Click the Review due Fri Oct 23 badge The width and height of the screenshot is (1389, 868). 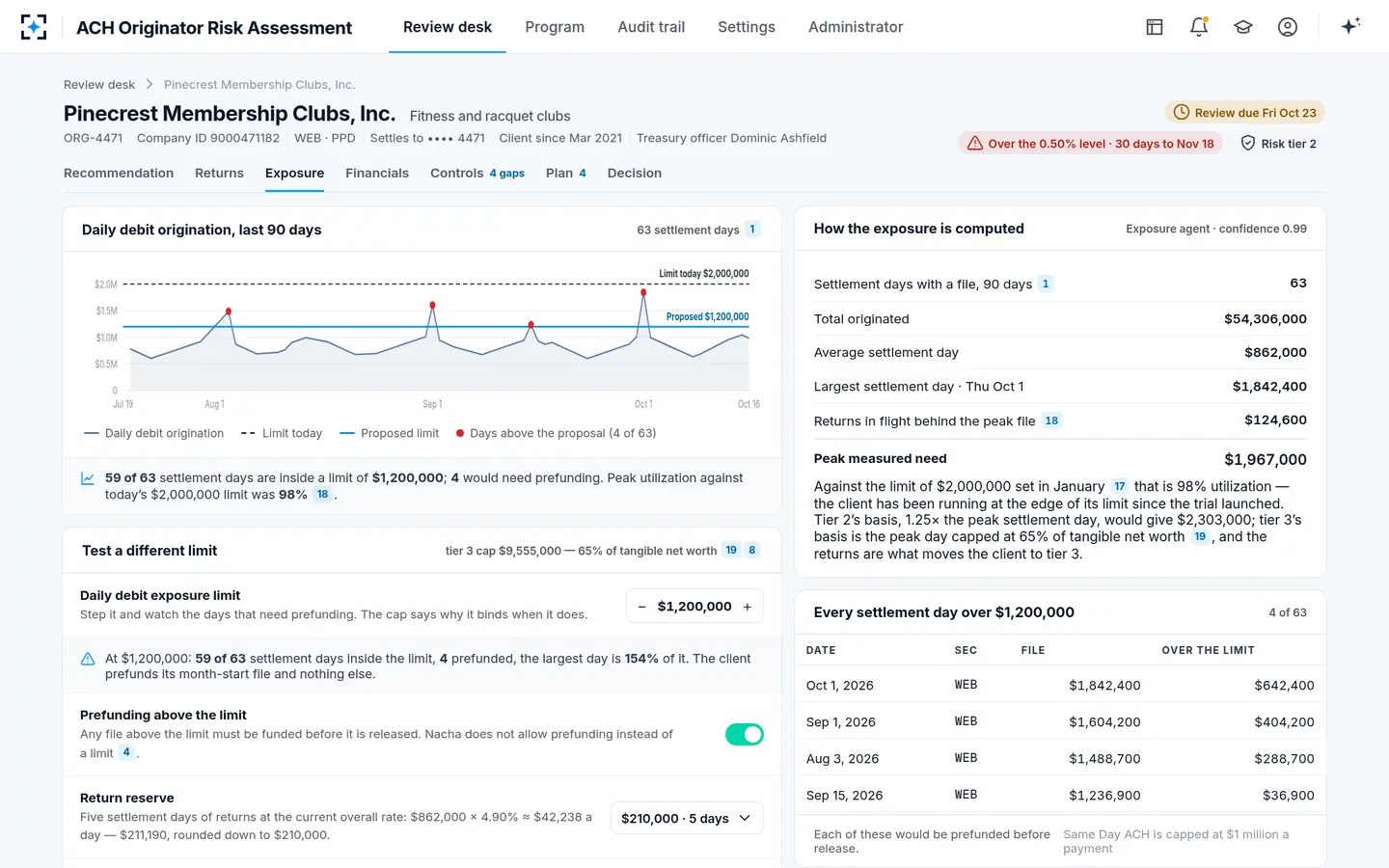pos(1244,113)
